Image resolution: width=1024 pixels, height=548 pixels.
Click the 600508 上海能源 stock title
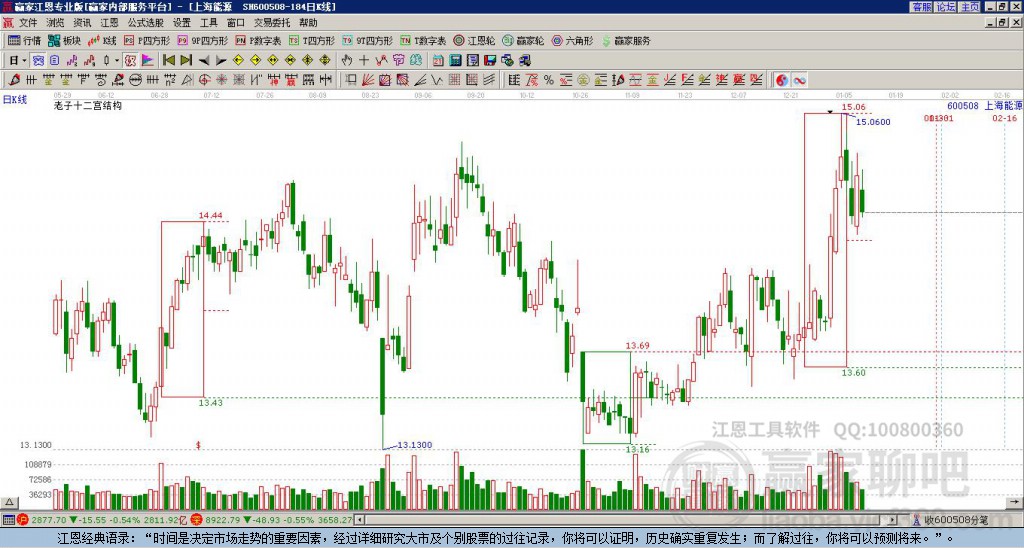[985, 105]
